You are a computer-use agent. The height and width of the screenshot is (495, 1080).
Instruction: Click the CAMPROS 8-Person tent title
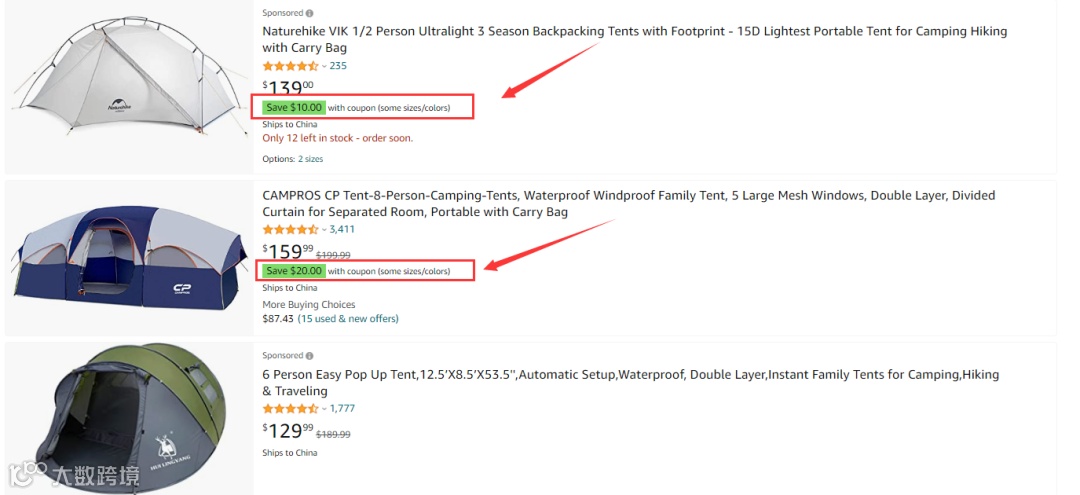[629, 203]
